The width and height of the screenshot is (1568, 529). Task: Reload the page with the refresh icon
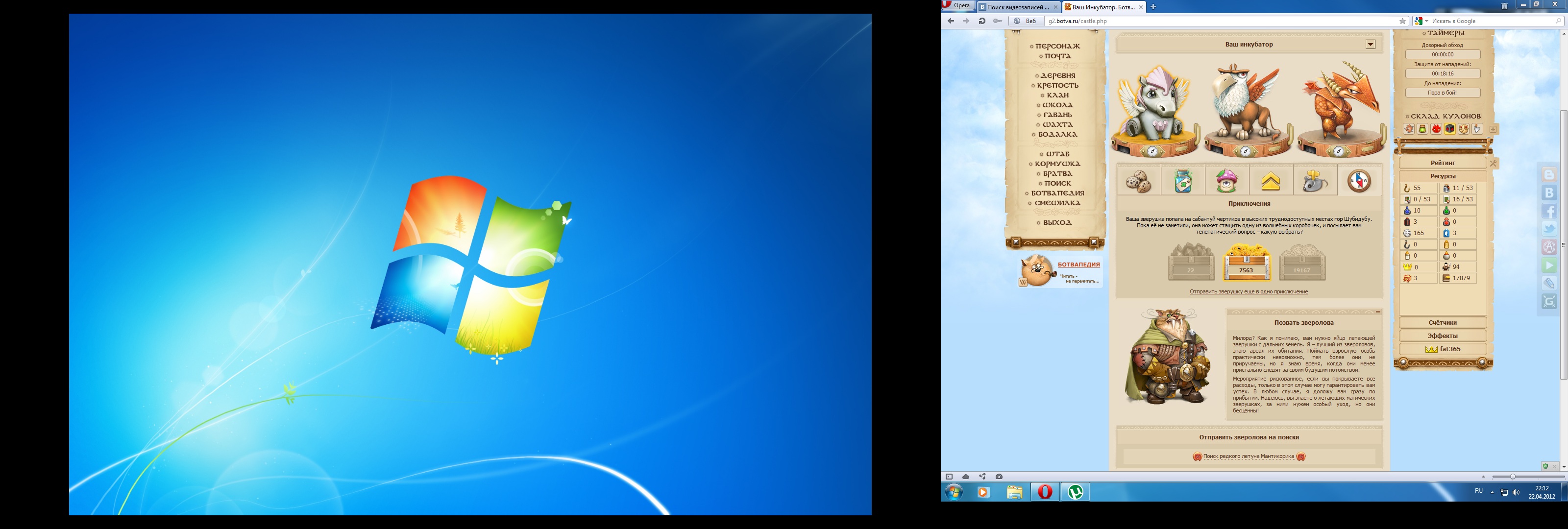pyautogui.click(x=982, y=21)
